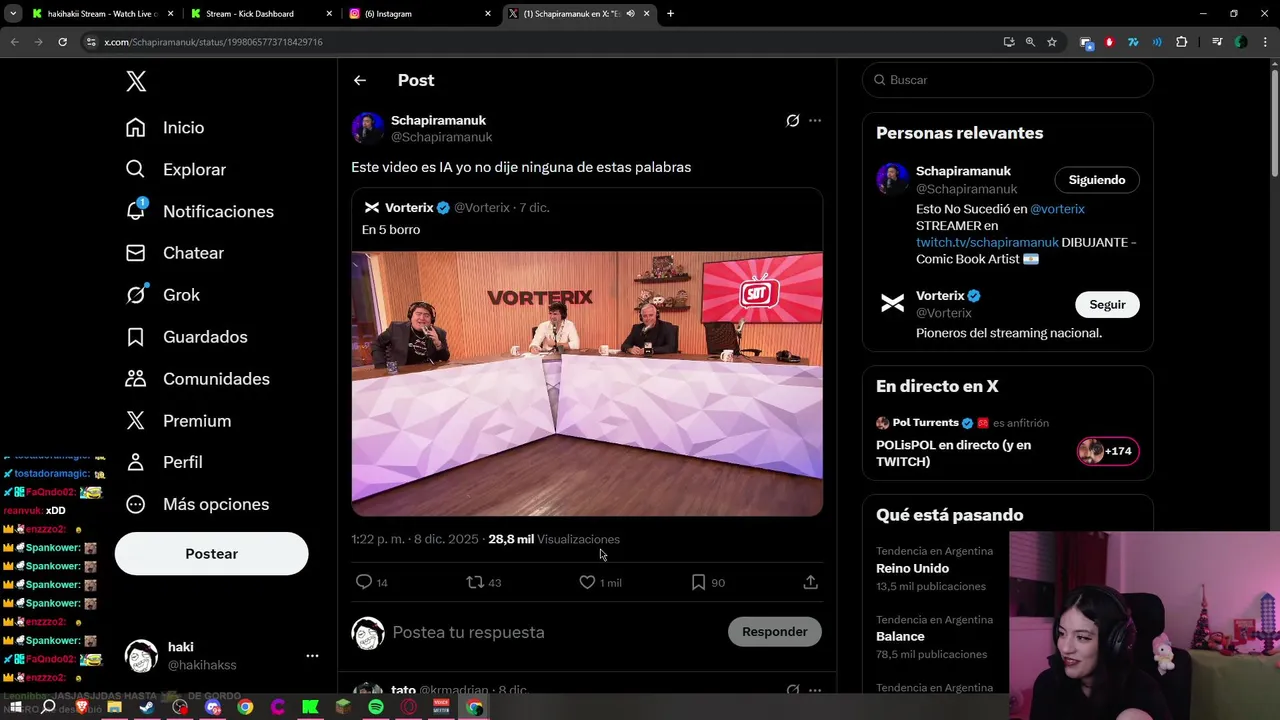Close the Schapiramanuk X tab

[x=646, y=14]
